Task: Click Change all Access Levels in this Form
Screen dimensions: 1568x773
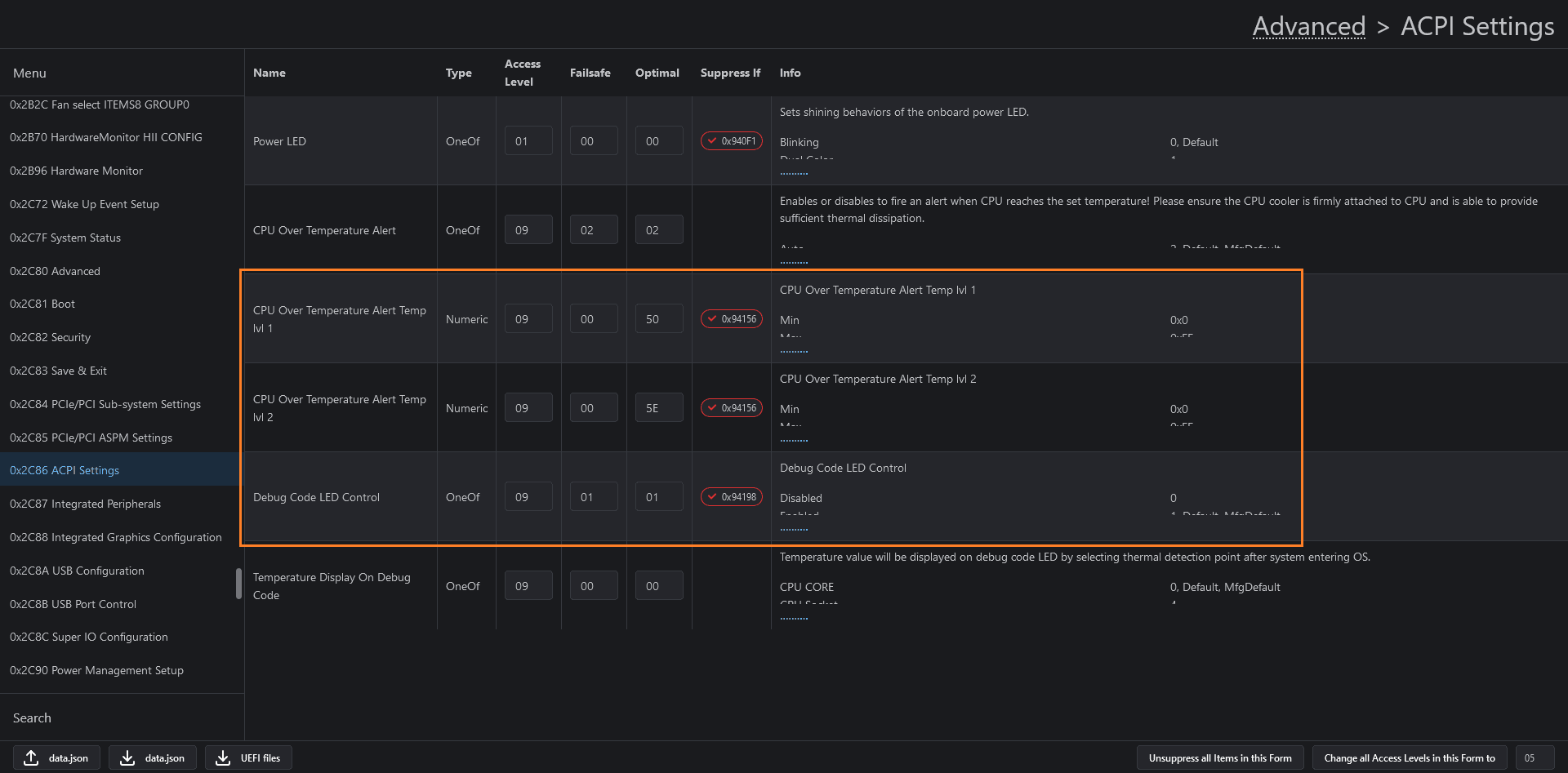Action: (1409, 757)
